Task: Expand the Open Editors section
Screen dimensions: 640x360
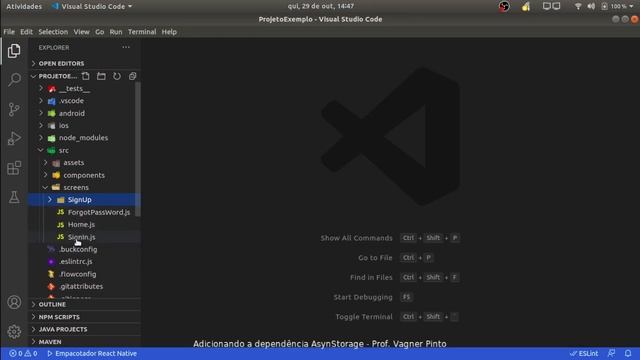Action: pyautogui.click(x=84, y=64)
